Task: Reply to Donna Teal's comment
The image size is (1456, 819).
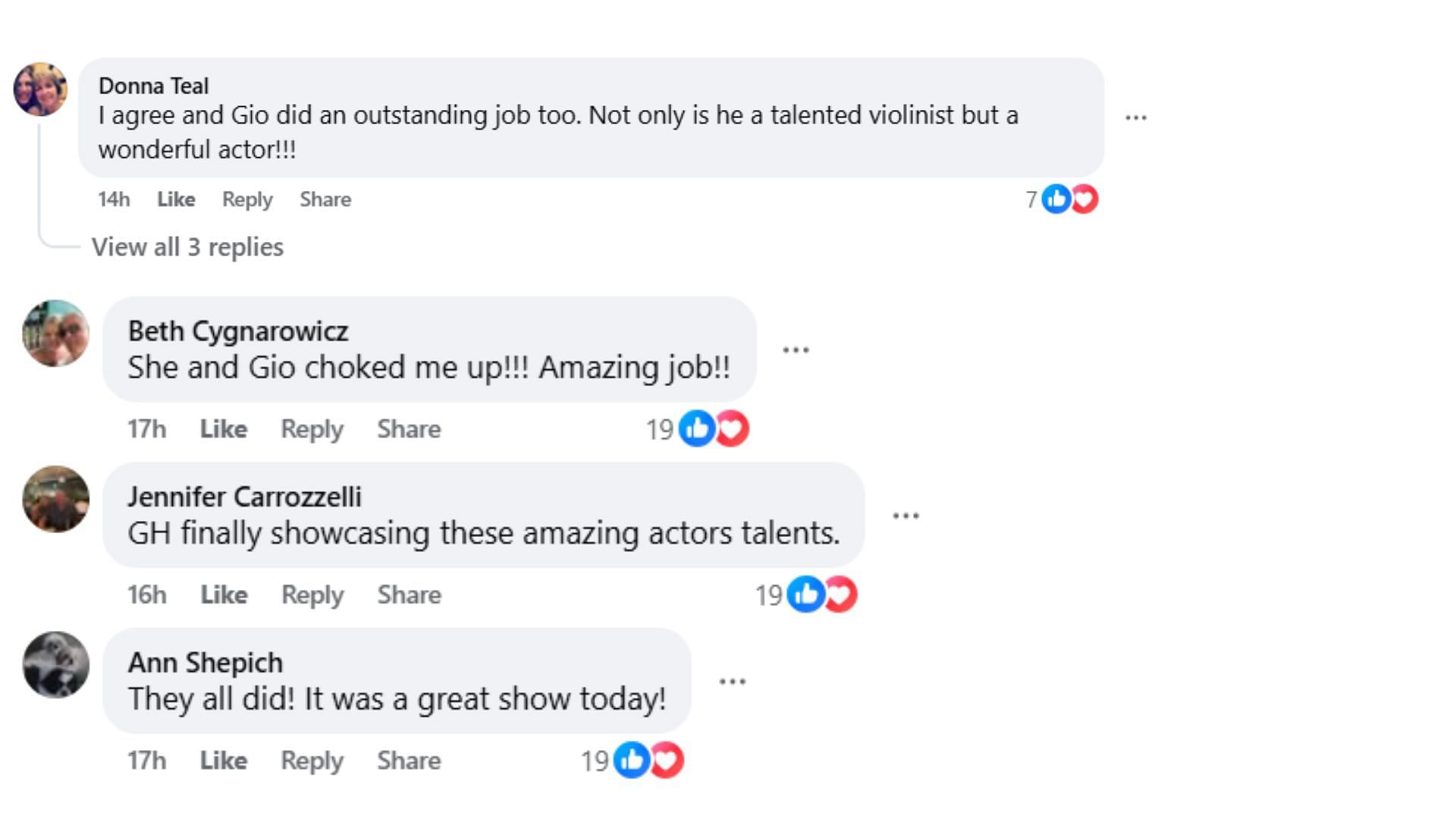Action: (247, 199)
